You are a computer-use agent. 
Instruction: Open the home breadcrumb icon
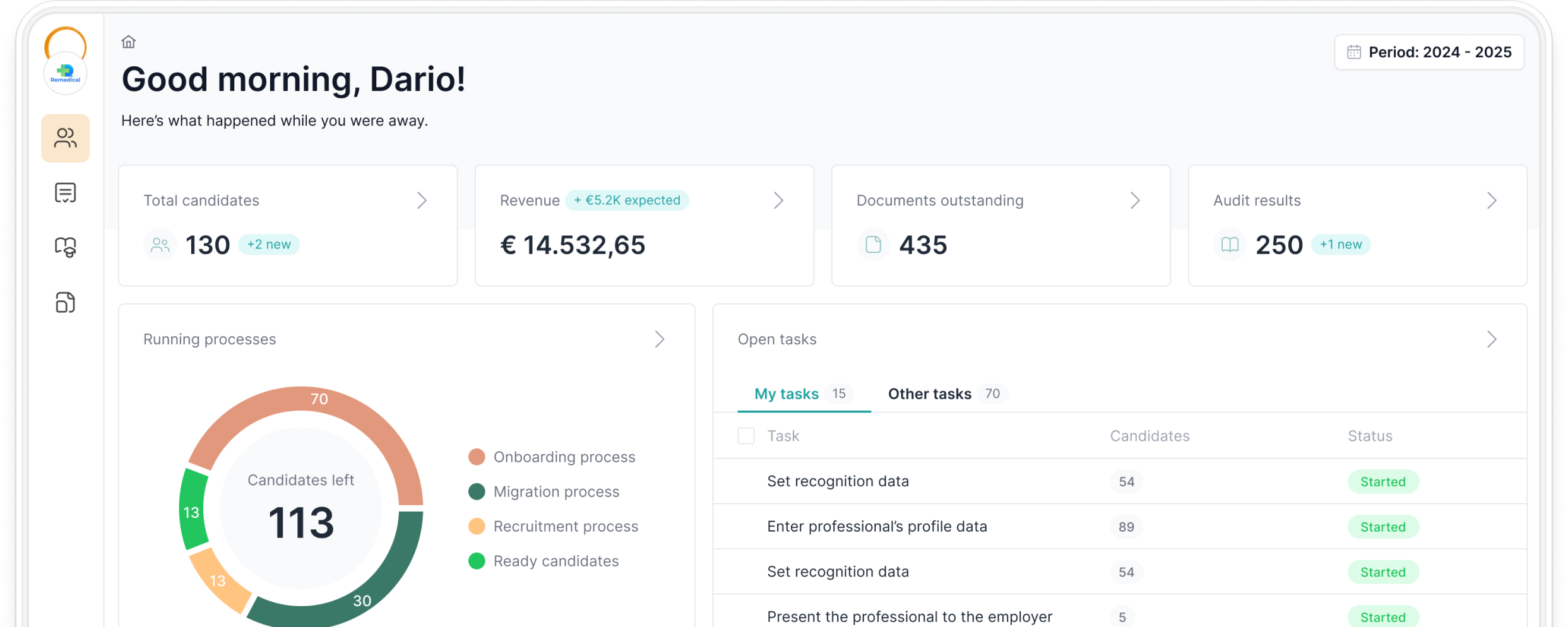(x=129, y=42)
